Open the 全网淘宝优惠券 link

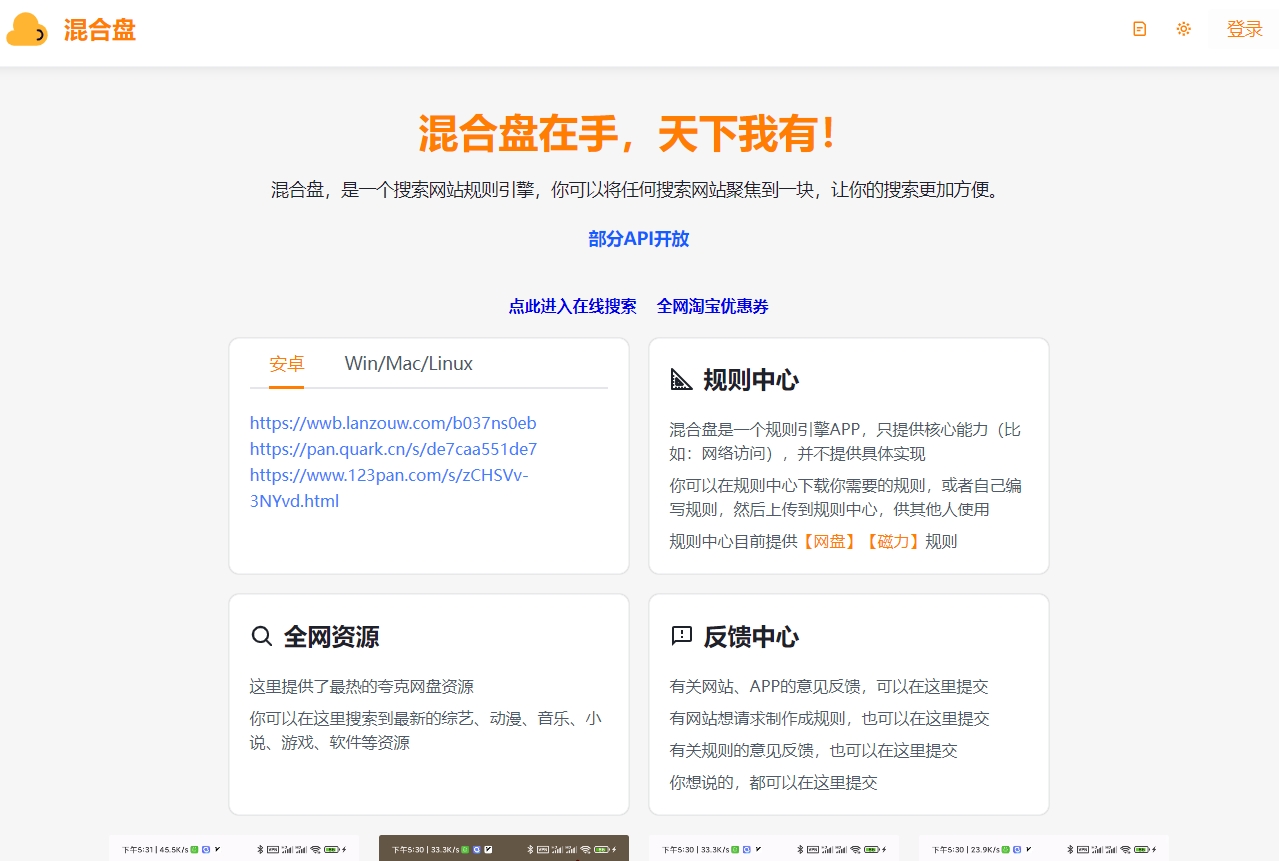(x=712, y=306)
